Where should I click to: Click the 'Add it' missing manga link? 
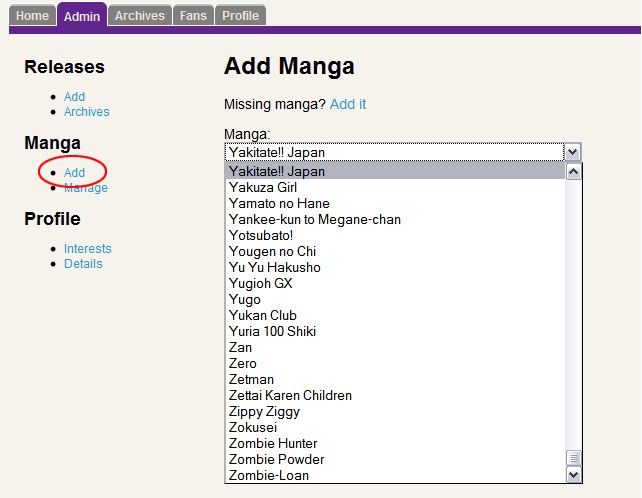point(348,104)
